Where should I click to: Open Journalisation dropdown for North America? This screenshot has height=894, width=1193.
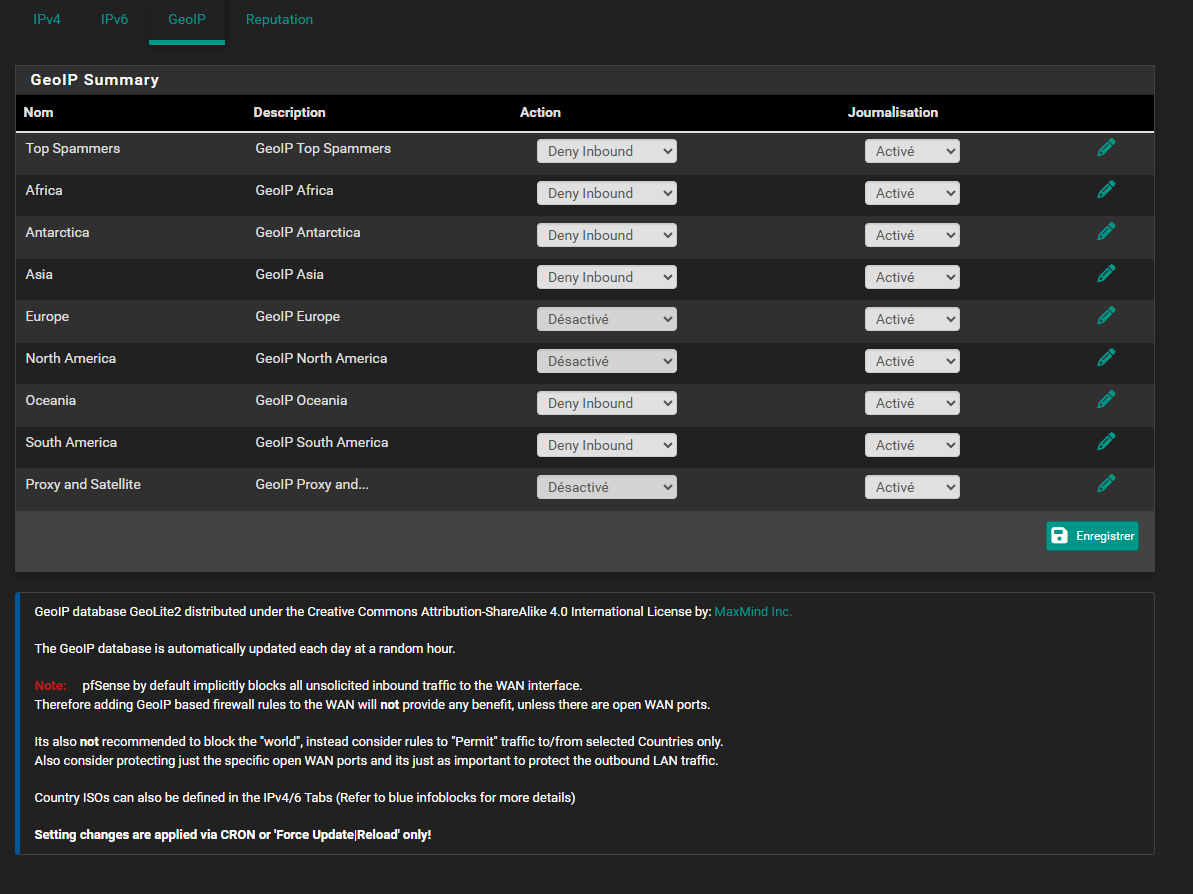coord(911,361)
